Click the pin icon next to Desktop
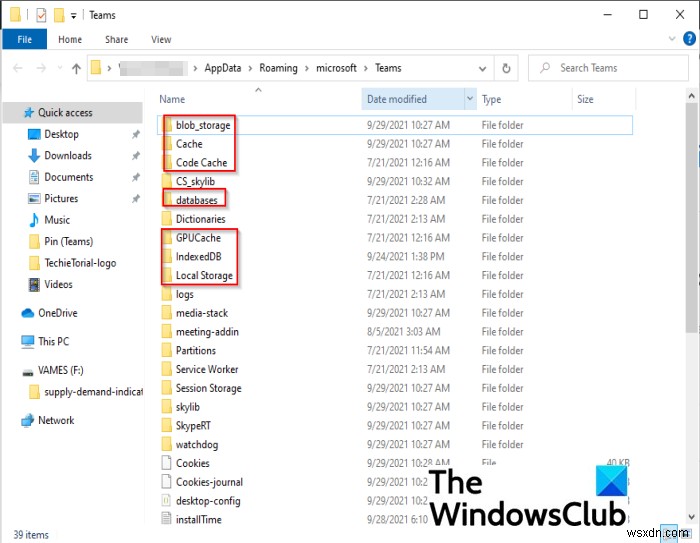Image resolution: width=700 pixels, height=543 pixels. [x=136, y=134]
